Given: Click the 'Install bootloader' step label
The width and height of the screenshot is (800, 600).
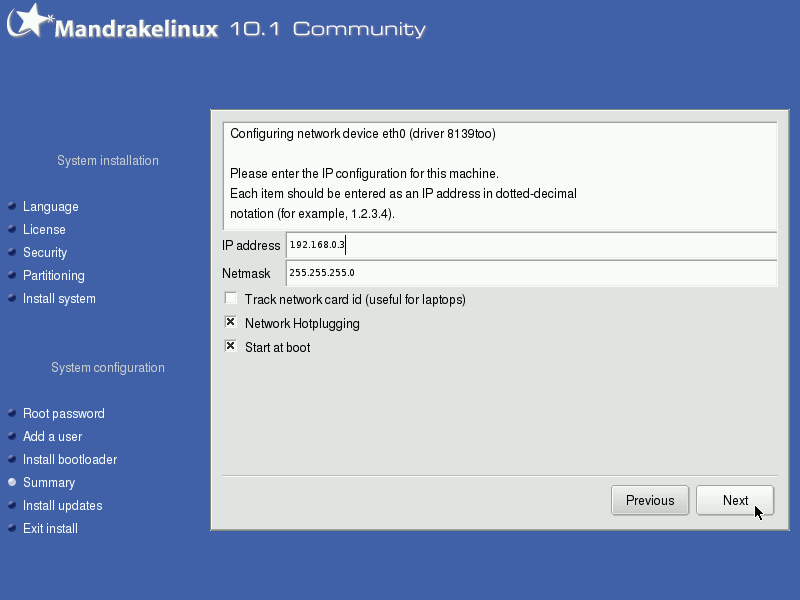Looking at the screenshot, I should [70, 459].
